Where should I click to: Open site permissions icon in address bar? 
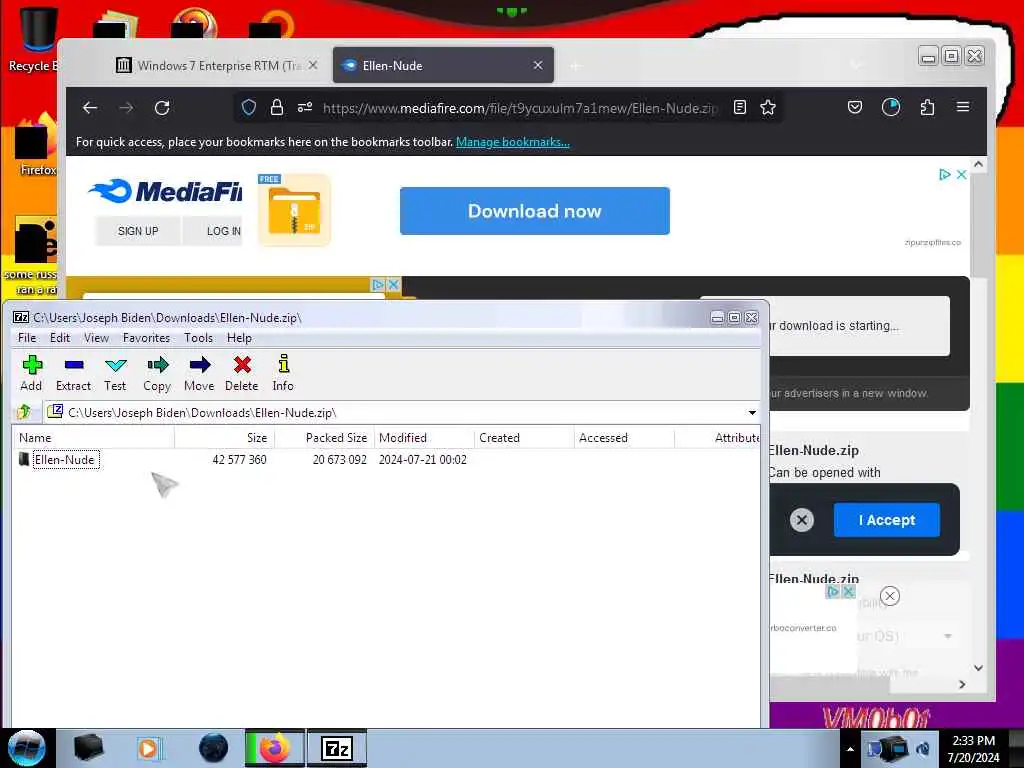point(305,108)
